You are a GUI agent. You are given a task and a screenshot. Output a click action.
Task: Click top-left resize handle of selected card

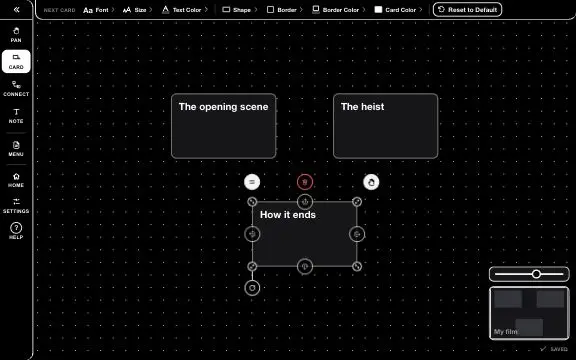[252, 202]
